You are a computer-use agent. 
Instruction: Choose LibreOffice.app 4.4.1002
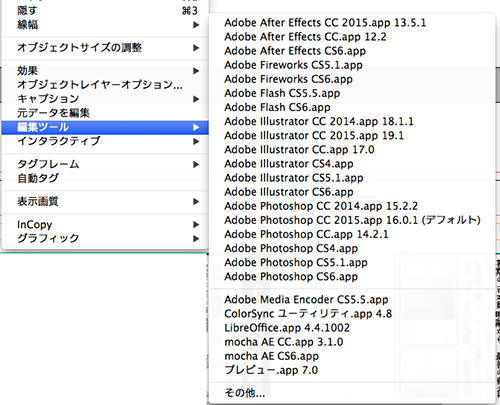click(352, 328)
